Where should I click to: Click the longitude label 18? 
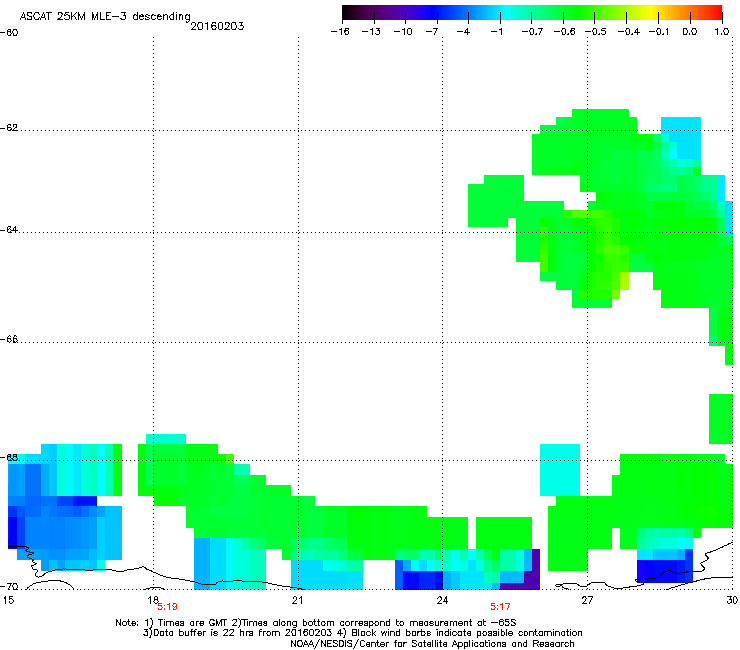[153, 600]
